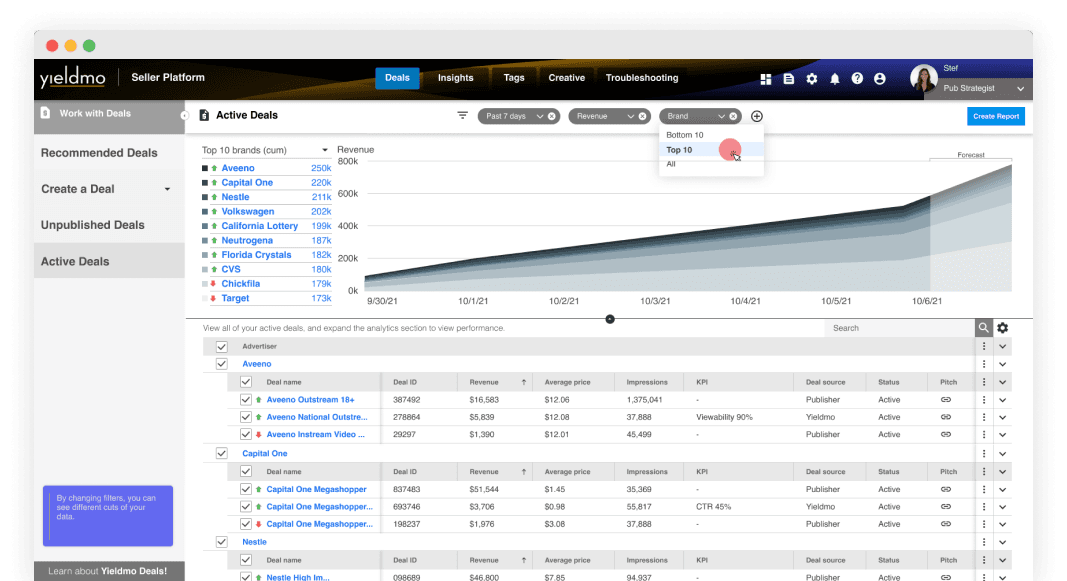1067x581 pixels.
Task: Toggle the Nestle group checkbox
Action: tap(222, 542)
